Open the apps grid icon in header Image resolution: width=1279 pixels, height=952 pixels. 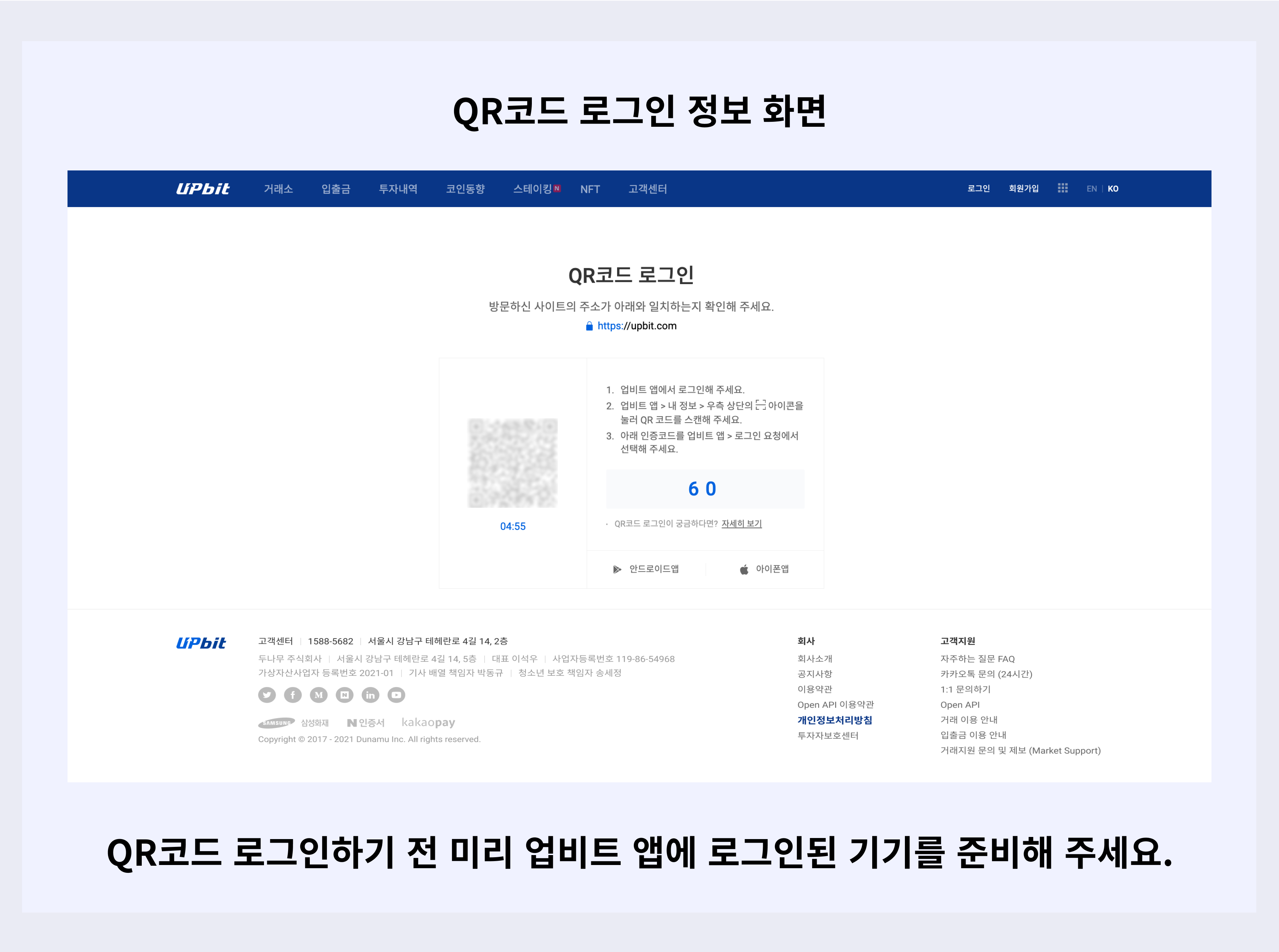tap(1063, 189)
